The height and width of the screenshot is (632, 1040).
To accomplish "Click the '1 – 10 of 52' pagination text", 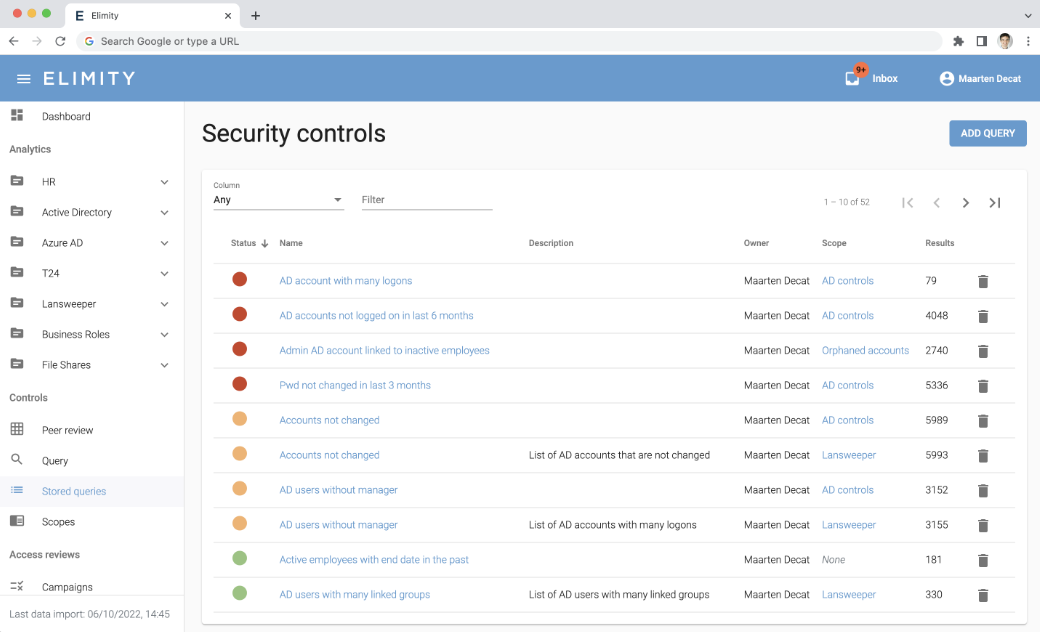I will tap(846, 202).
